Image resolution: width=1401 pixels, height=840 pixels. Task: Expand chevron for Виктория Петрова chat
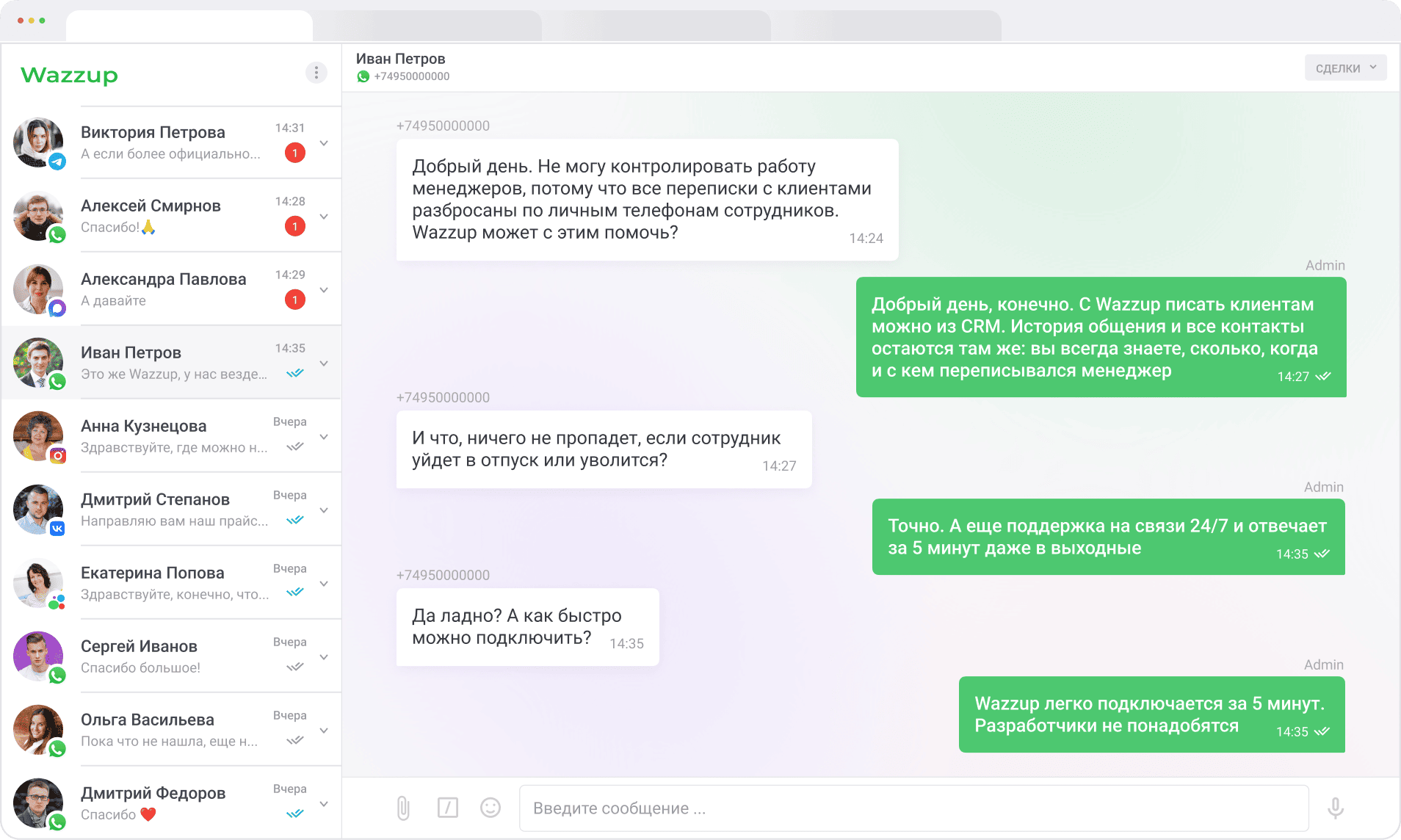coord(324,143)
